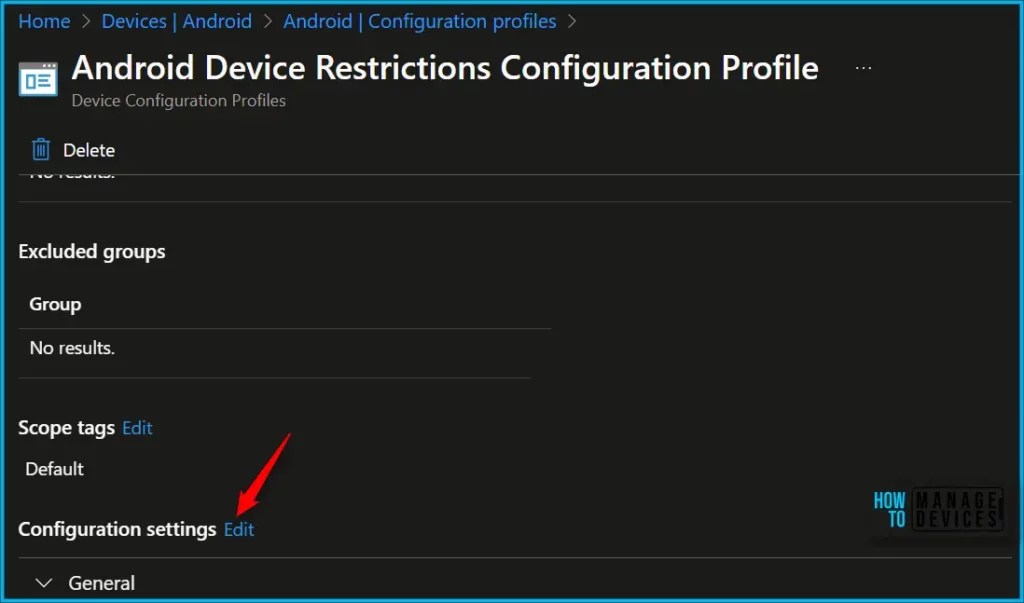Select the Default scope tag entry
1024x603 pixels.
54,468
